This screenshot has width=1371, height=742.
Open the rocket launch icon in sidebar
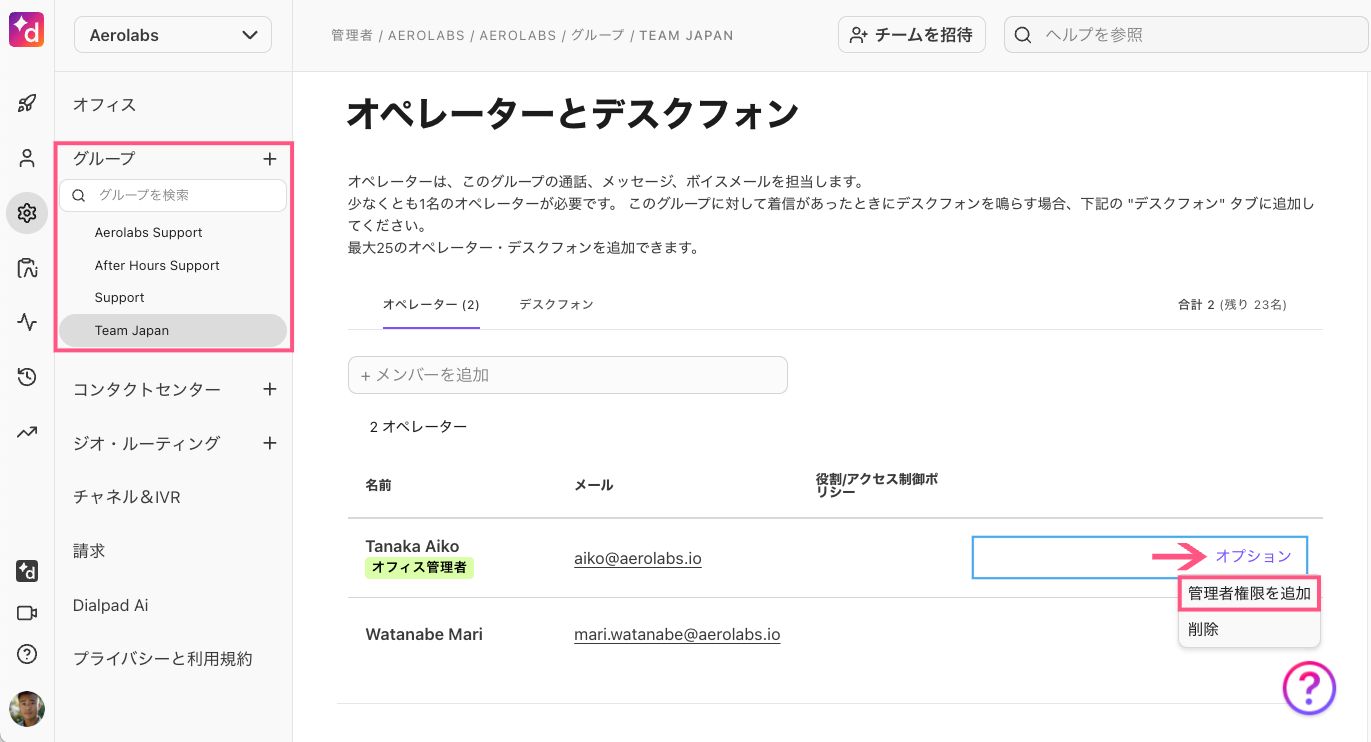[27, 103]
